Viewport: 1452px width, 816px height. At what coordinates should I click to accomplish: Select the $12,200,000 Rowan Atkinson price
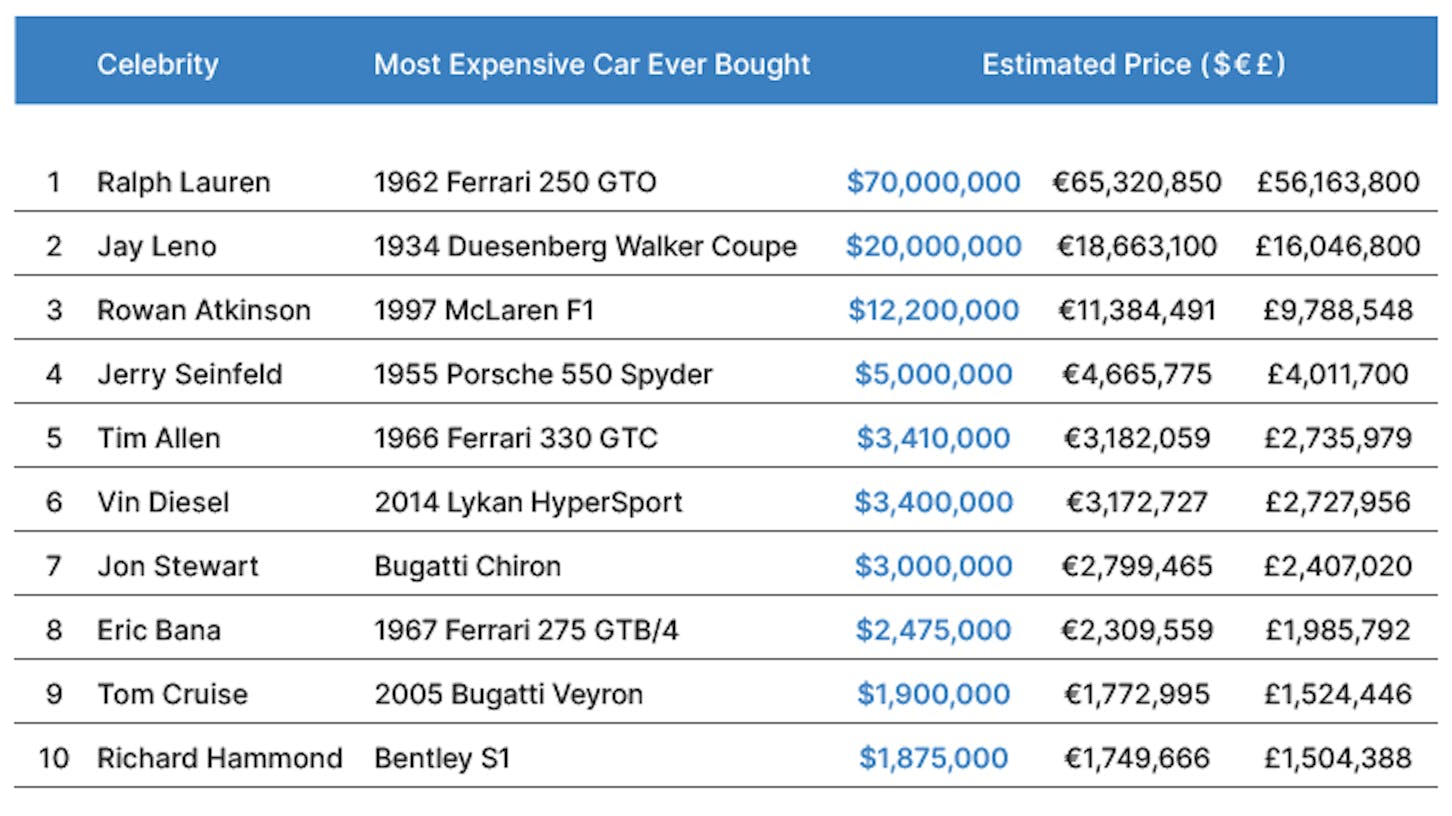(x=933, y=310)
